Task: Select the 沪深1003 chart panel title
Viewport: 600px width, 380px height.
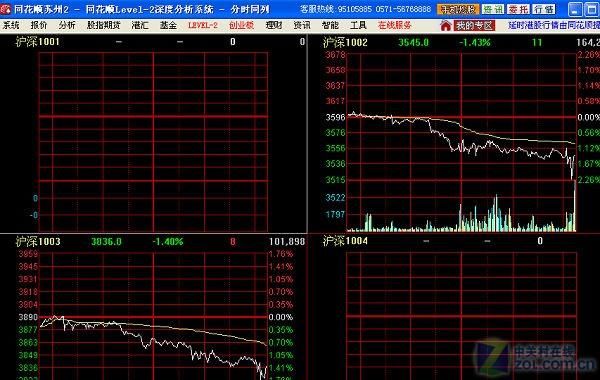Action: (x=38, y=241)
